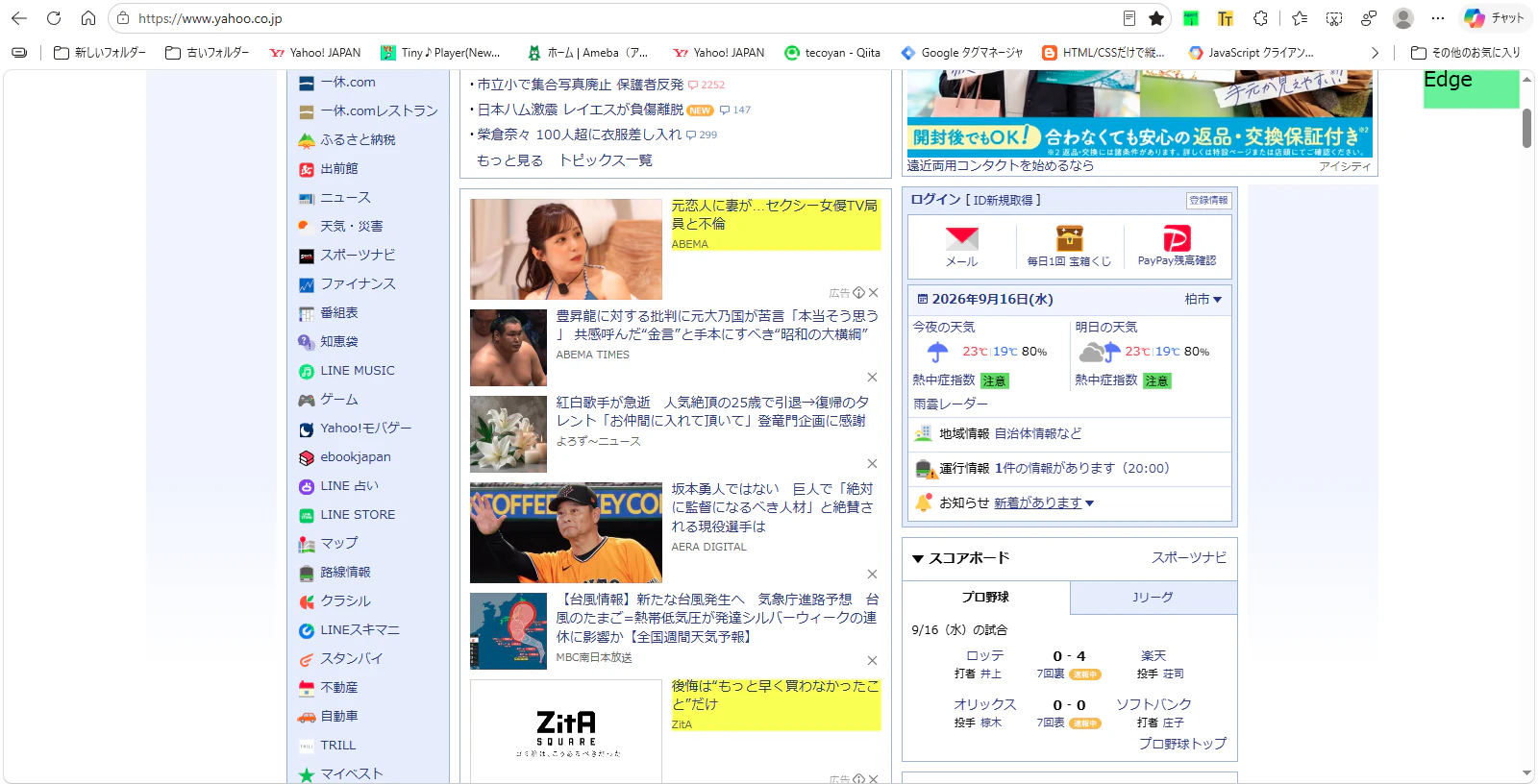
Task: Open the 台風情報 typhoon map thumbnail
Action: (x=509, y=631)
